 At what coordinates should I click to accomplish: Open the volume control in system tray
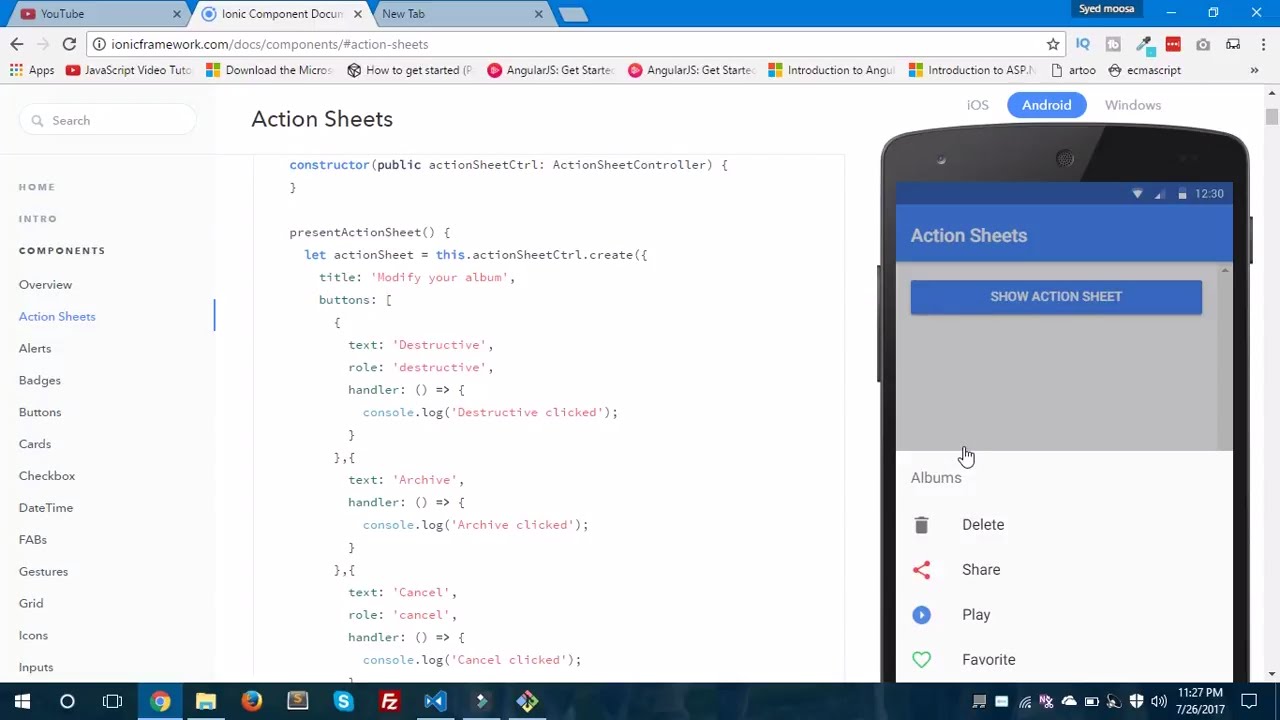pos(1159,701)
